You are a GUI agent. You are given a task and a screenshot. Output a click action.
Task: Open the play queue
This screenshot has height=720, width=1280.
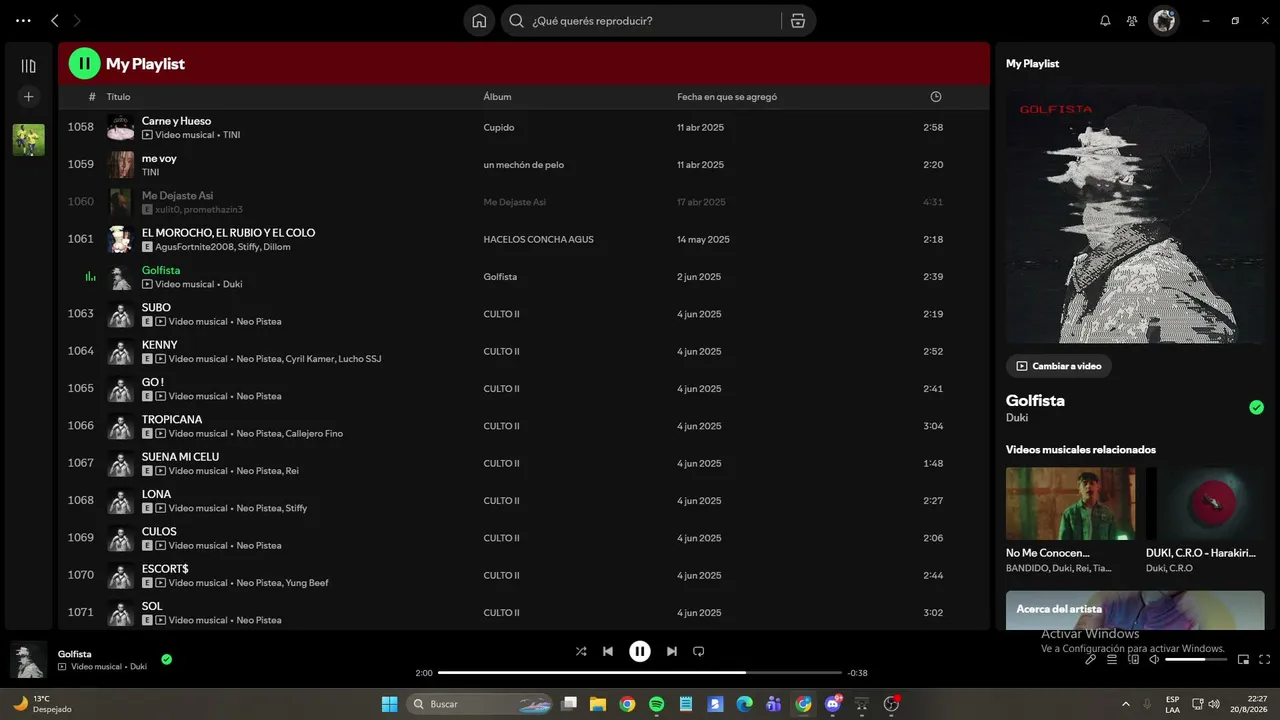pyautogui.click(x=1112, y=660)
